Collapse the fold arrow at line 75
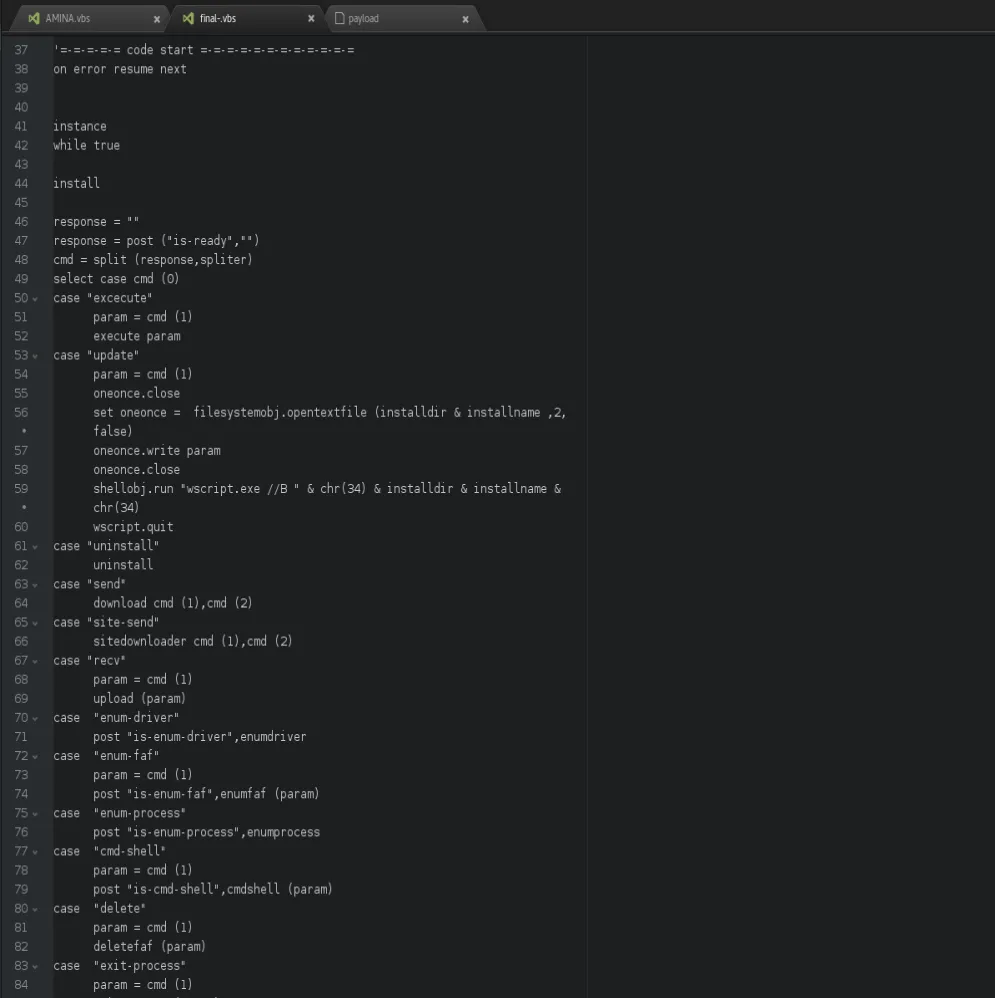Viewport: 995px width, 998px height. [x=35, y=814]
